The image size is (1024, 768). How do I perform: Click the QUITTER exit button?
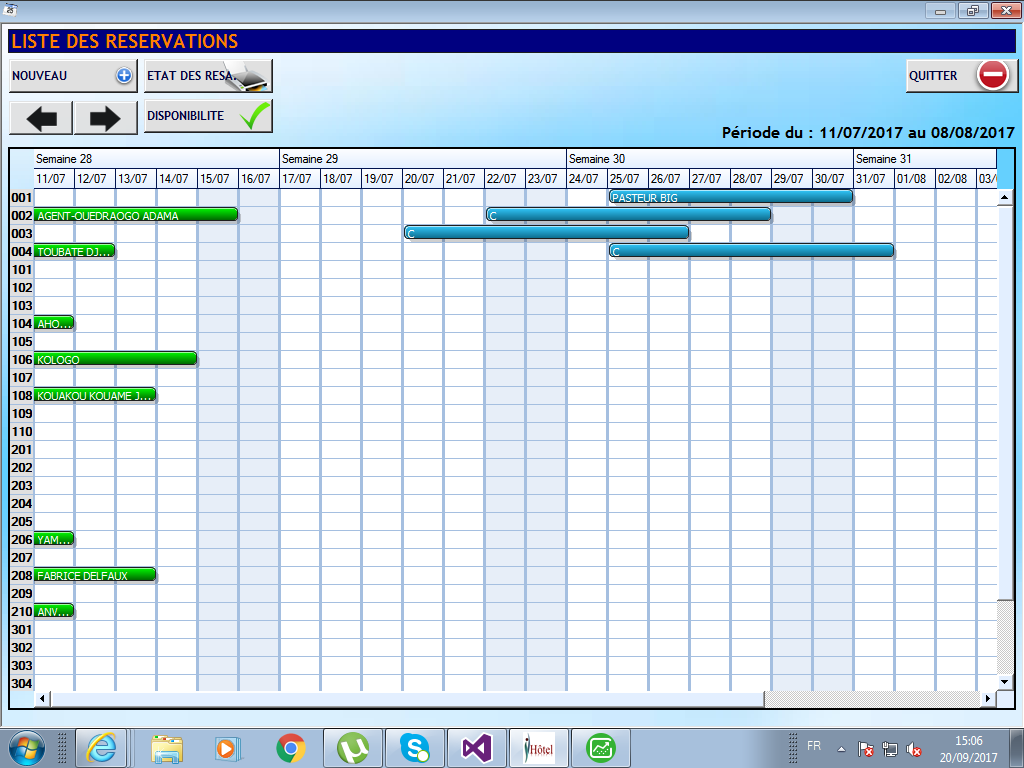click(961, 76)
